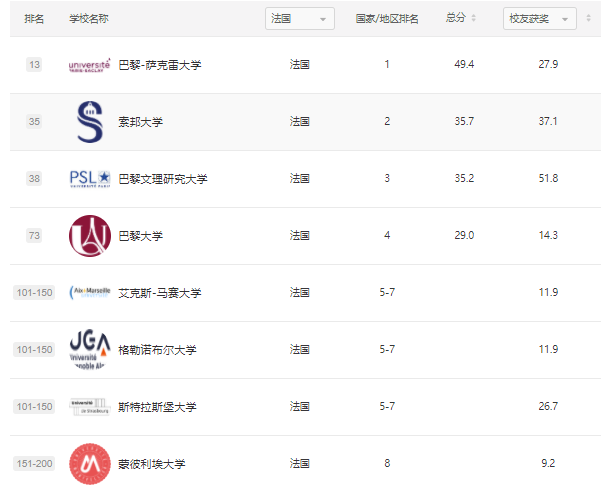Open the 巴黎-萨克雷大学 link
This screenshot has height=491, width=613.
[160, 65]
